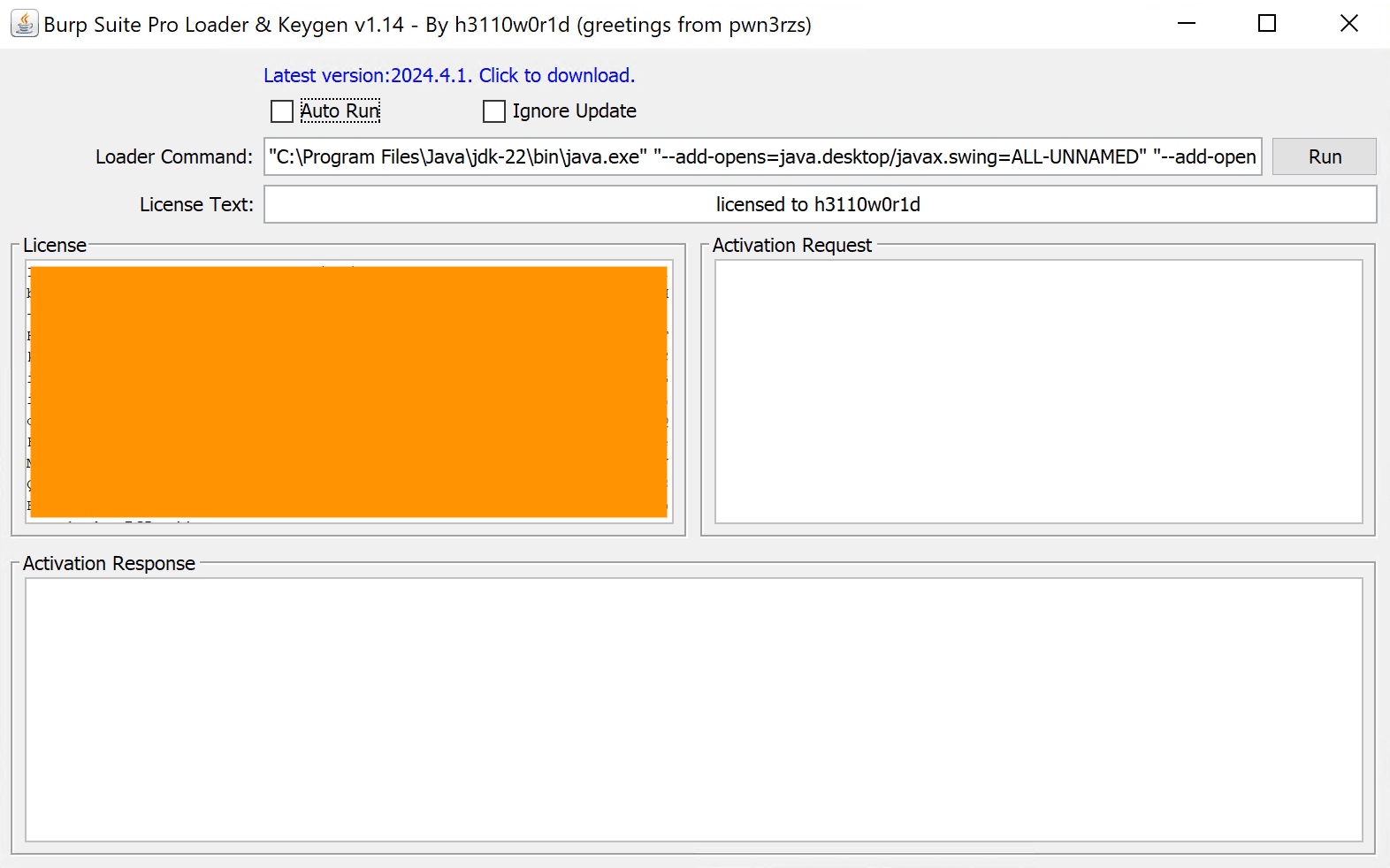
Task: Focus the Activation Request text area
Action: click(x=1039, y=392)
